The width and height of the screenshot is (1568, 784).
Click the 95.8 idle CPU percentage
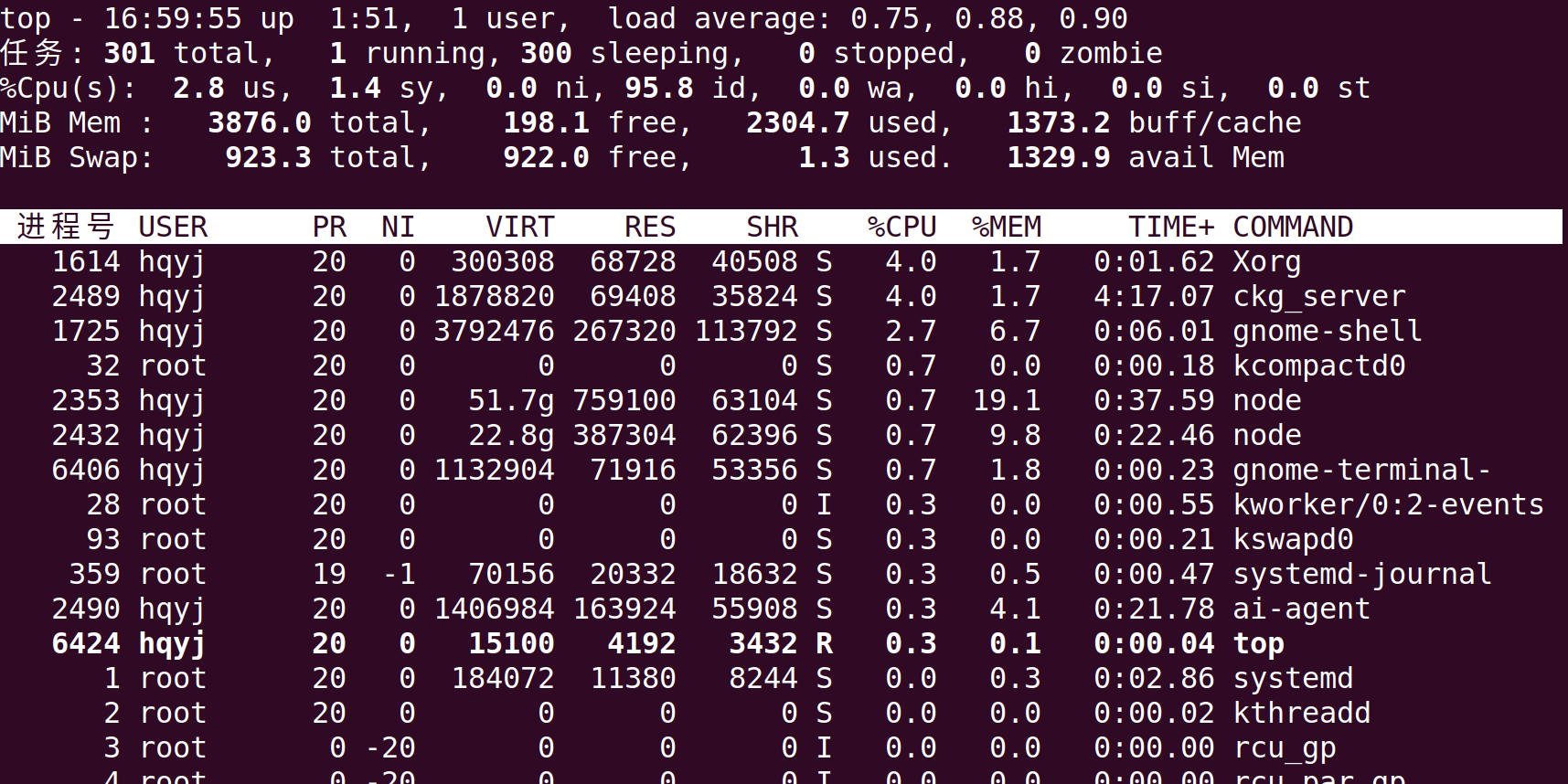658,88
